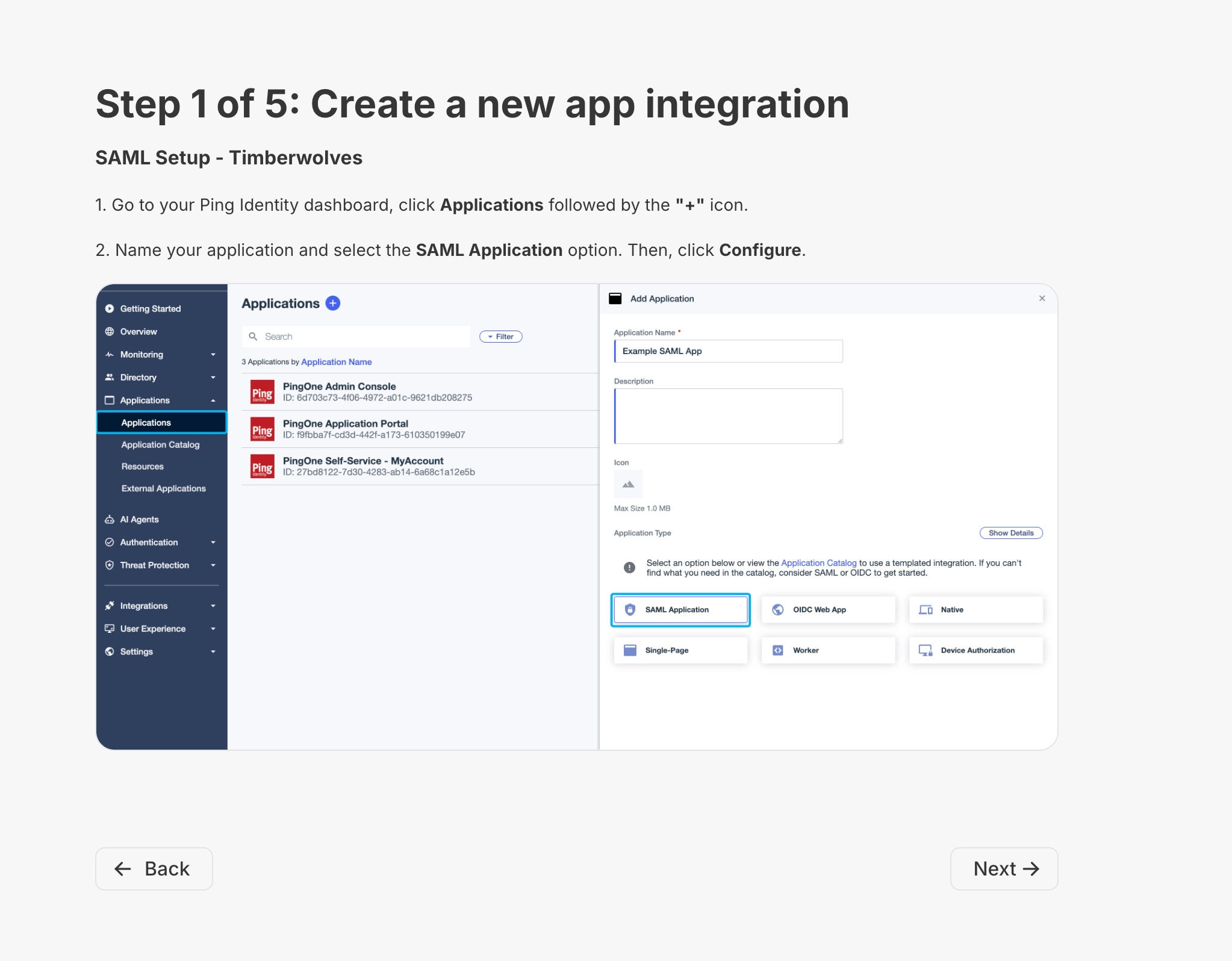Click the Integrations plug icon

pos(110,606)
